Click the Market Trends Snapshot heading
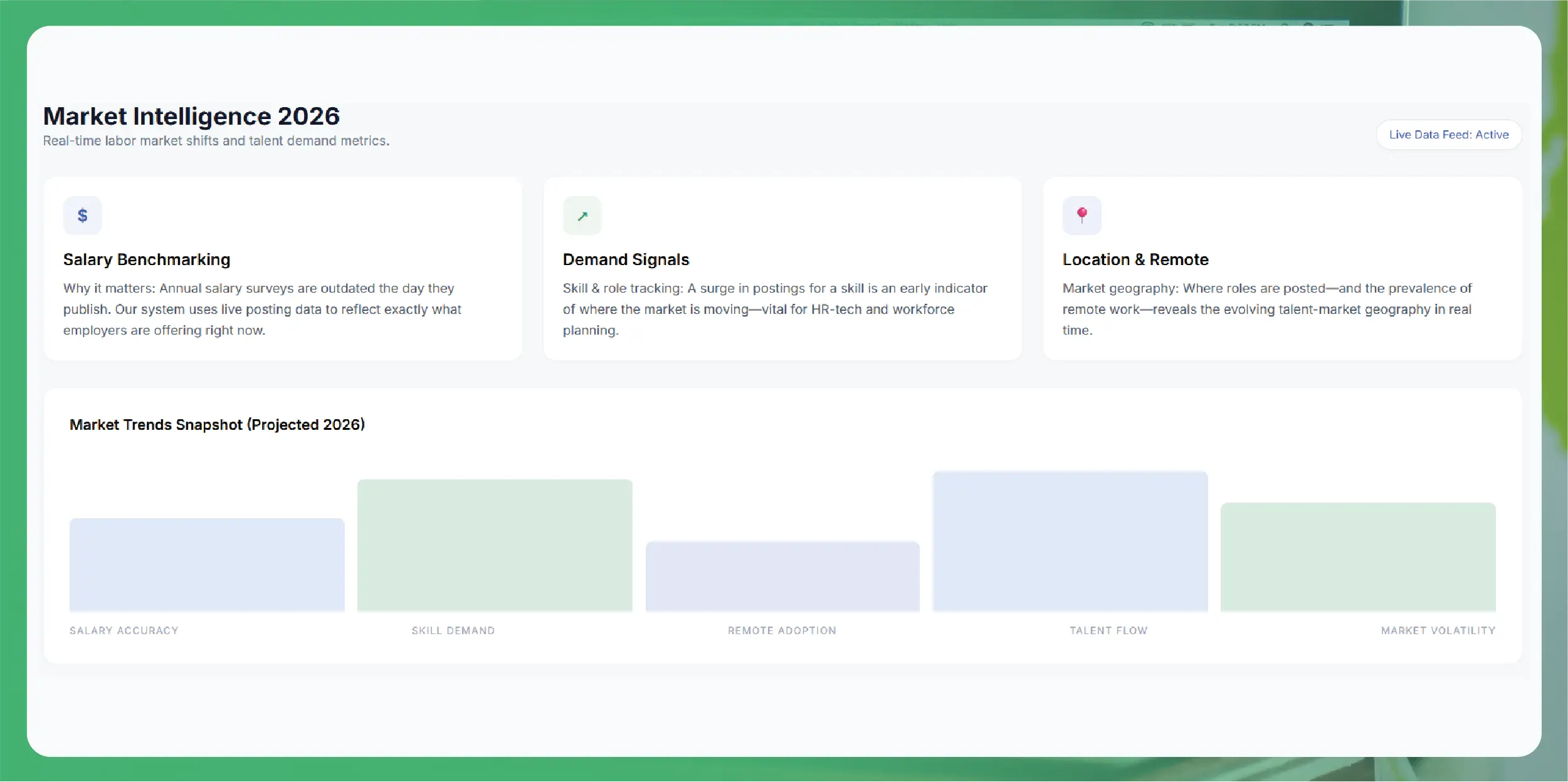The height and width of the screenshot is (782, 1568). pyautogui.click(x=217, y=425)
